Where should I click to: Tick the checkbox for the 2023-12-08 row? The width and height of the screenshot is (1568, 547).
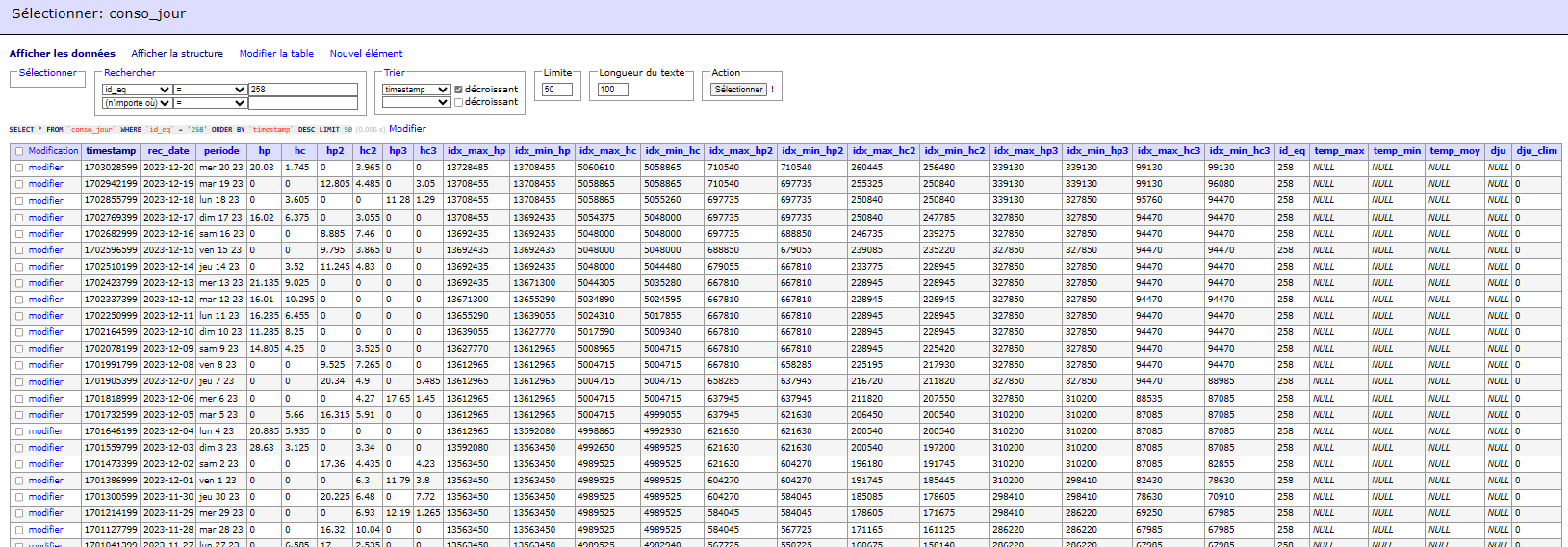click(x=19, y=365)
